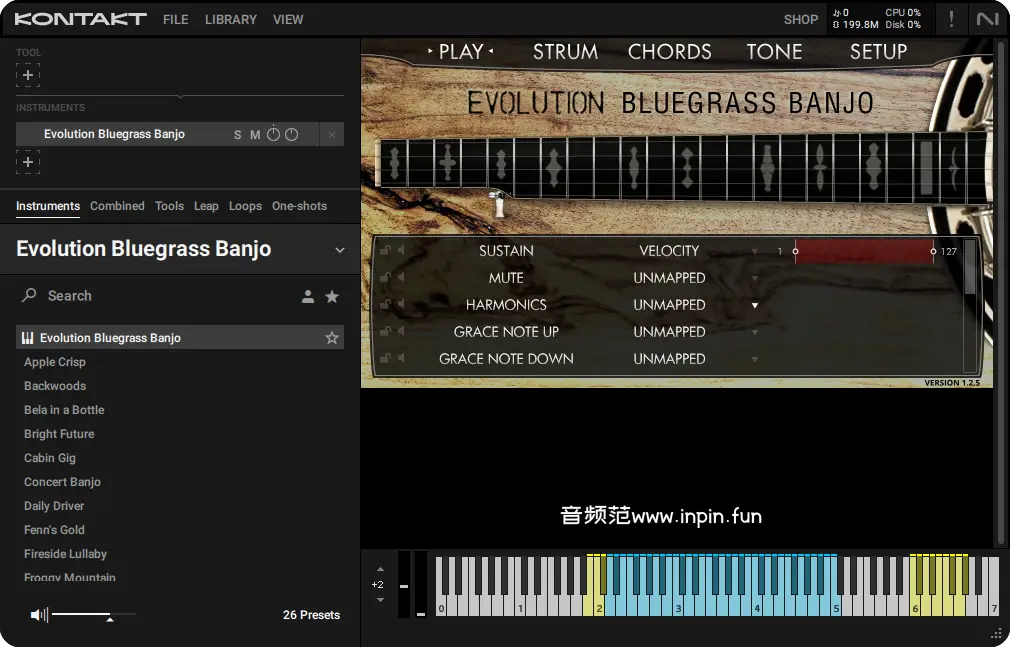Expand the Evolution Bluegrass Banjo library chevron
Screen dimensions: 1010x647
click(339, 250)
